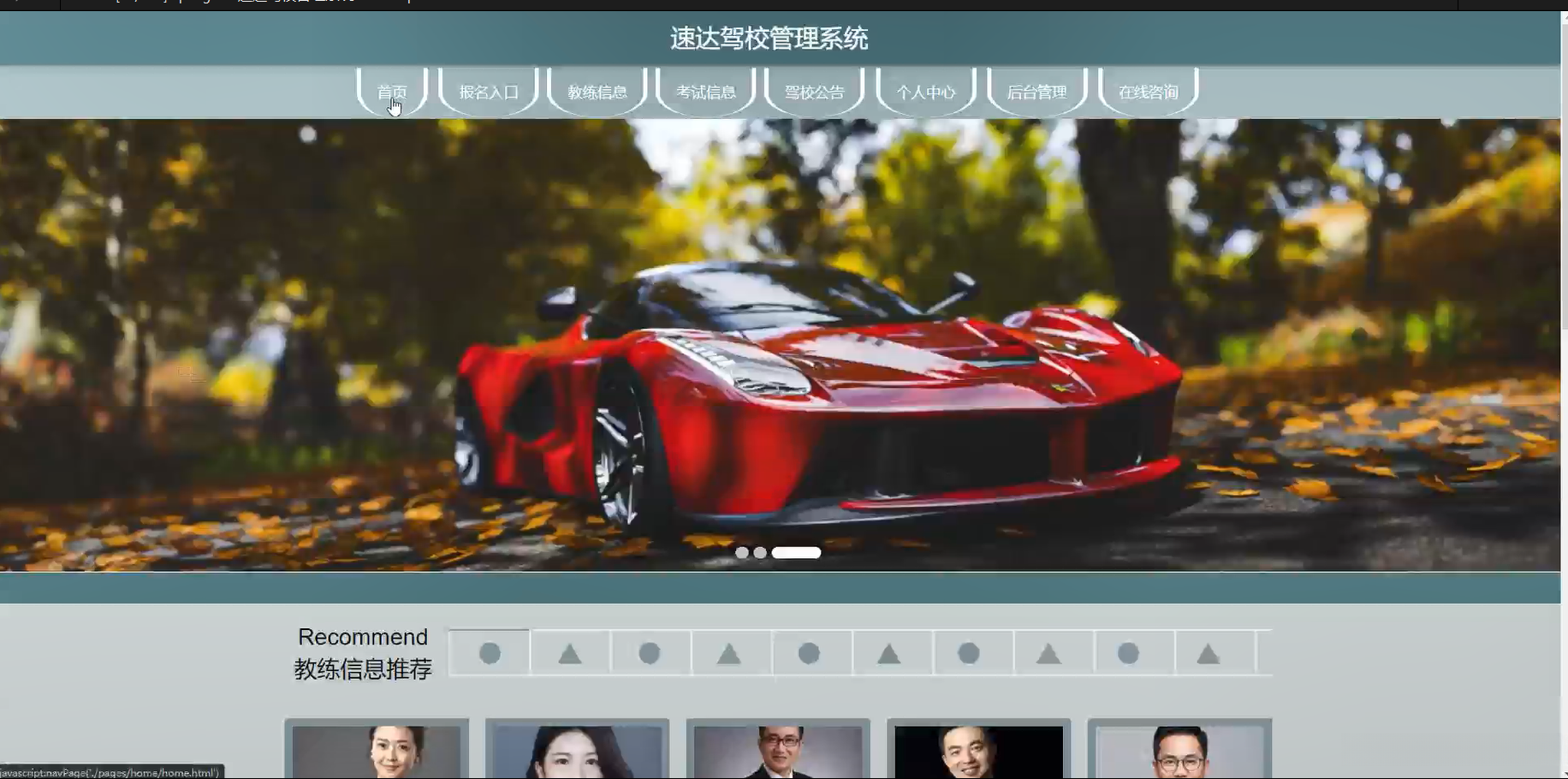Screen dimensions: 1568x779
Task: Click the 速达驾校管理系统 page title
Action: [x=769, y=39]
